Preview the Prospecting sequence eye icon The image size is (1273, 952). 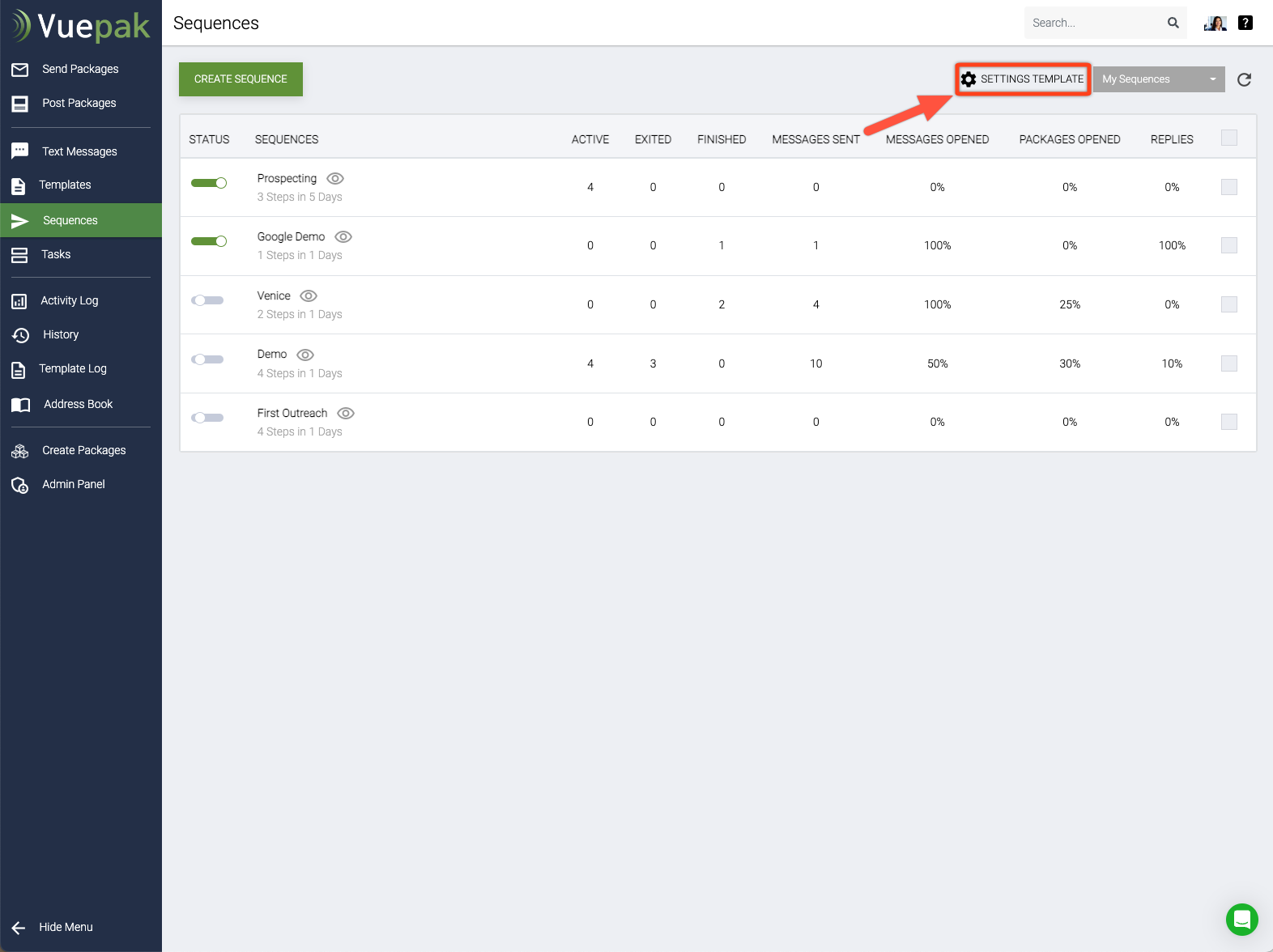click(x=335, y=178)
